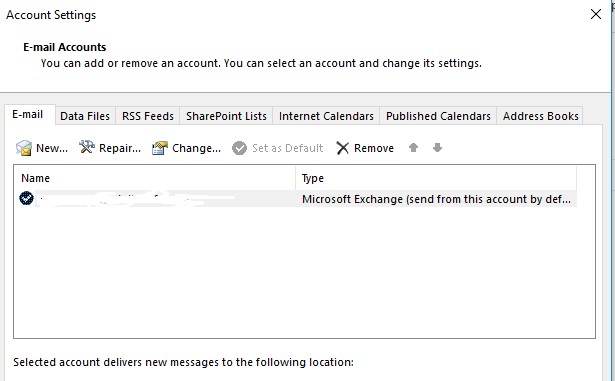This screenshot has height=381, width=615.
Task: Open the Internet Calendars tab
Action: [326, 116]
